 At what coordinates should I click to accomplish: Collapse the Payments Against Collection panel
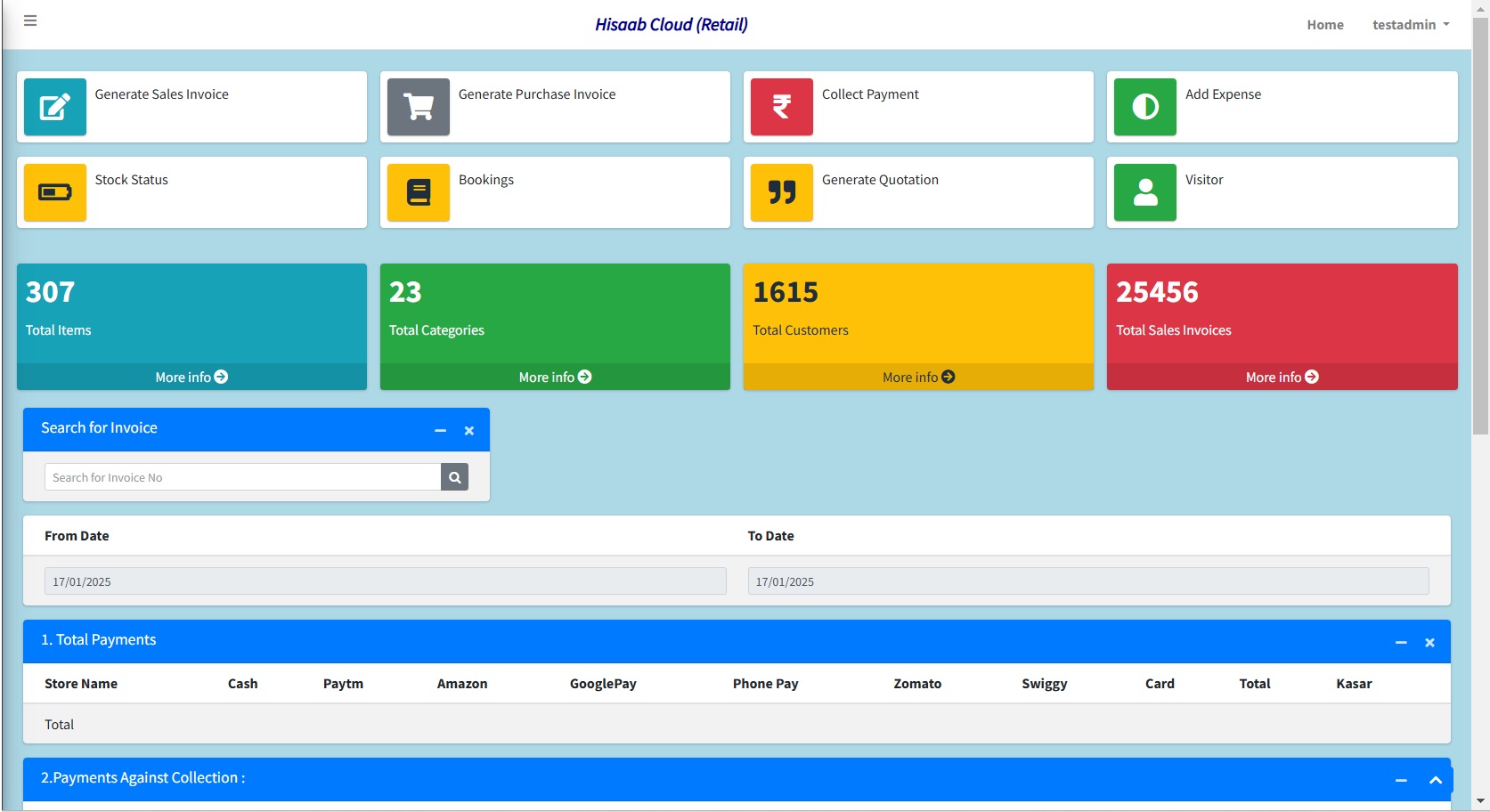[x=1401, y=781]
